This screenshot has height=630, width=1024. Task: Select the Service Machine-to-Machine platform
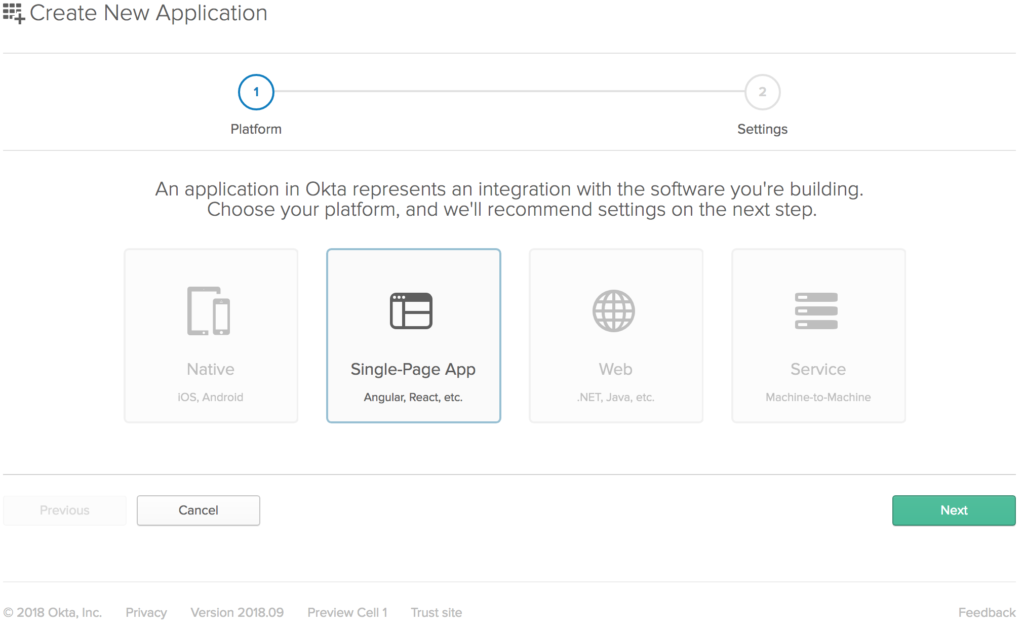818,335
